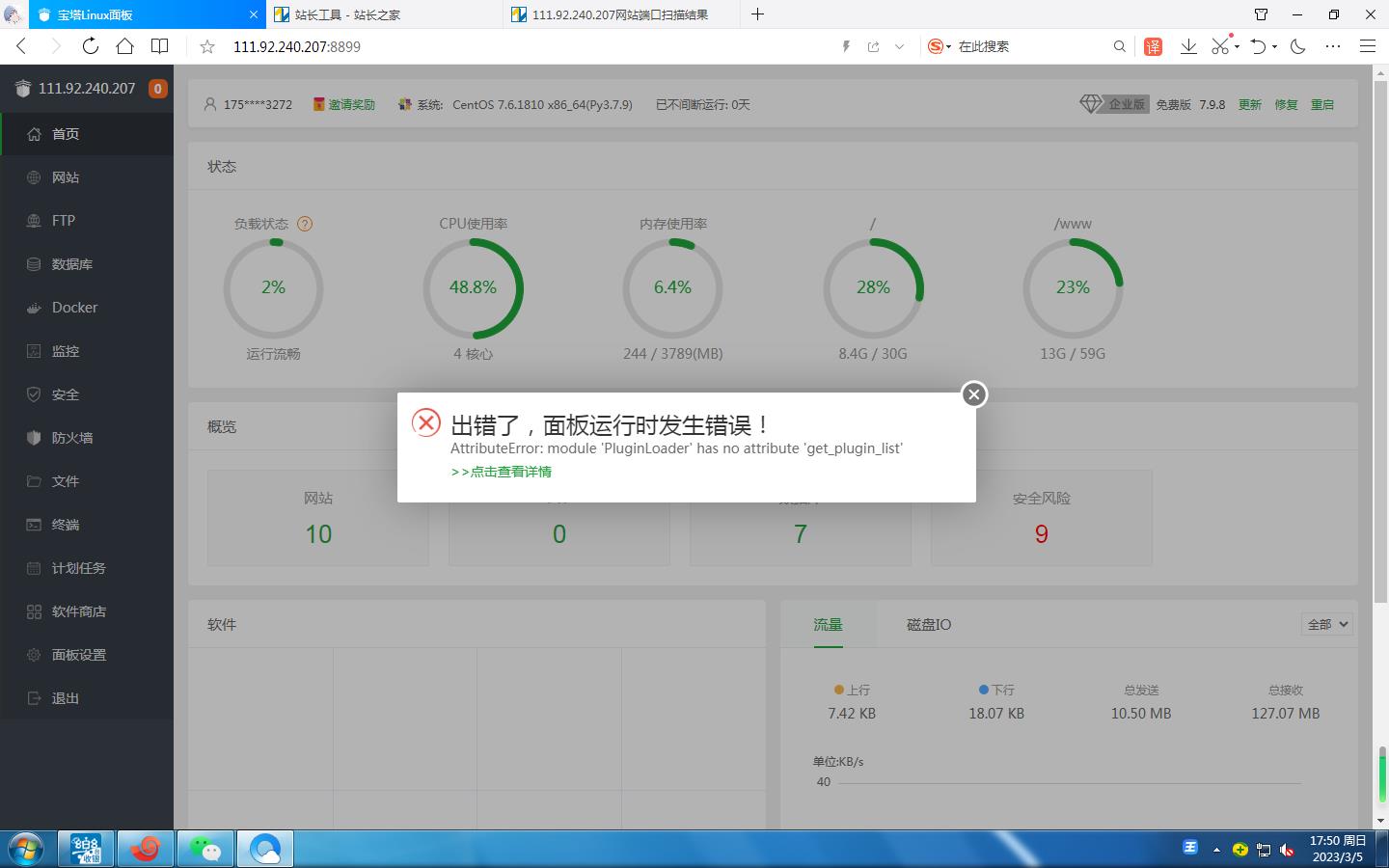Click the undo closed-tab icon
The height and width of the screenshot is (868, 1389).
pos(1258,46)
